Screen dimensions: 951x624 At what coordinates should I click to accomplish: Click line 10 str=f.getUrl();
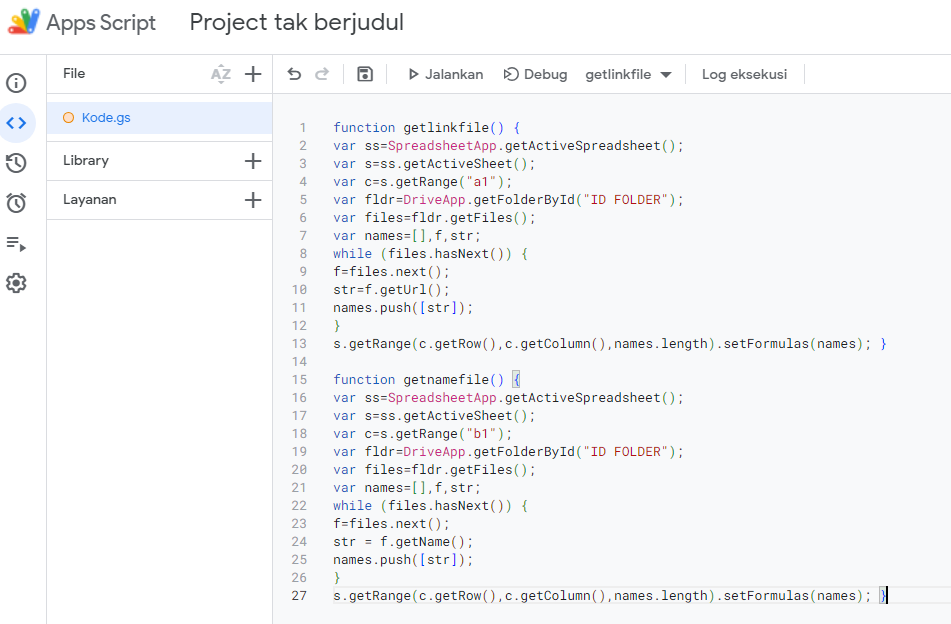pos(391,289)
